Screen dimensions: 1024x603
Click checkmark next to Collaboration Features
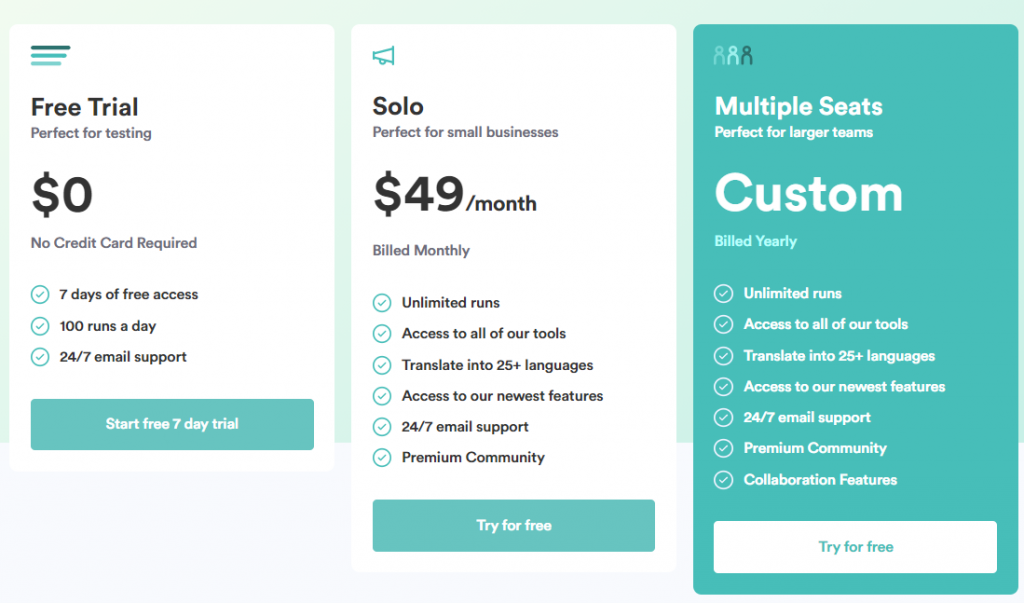723,480
